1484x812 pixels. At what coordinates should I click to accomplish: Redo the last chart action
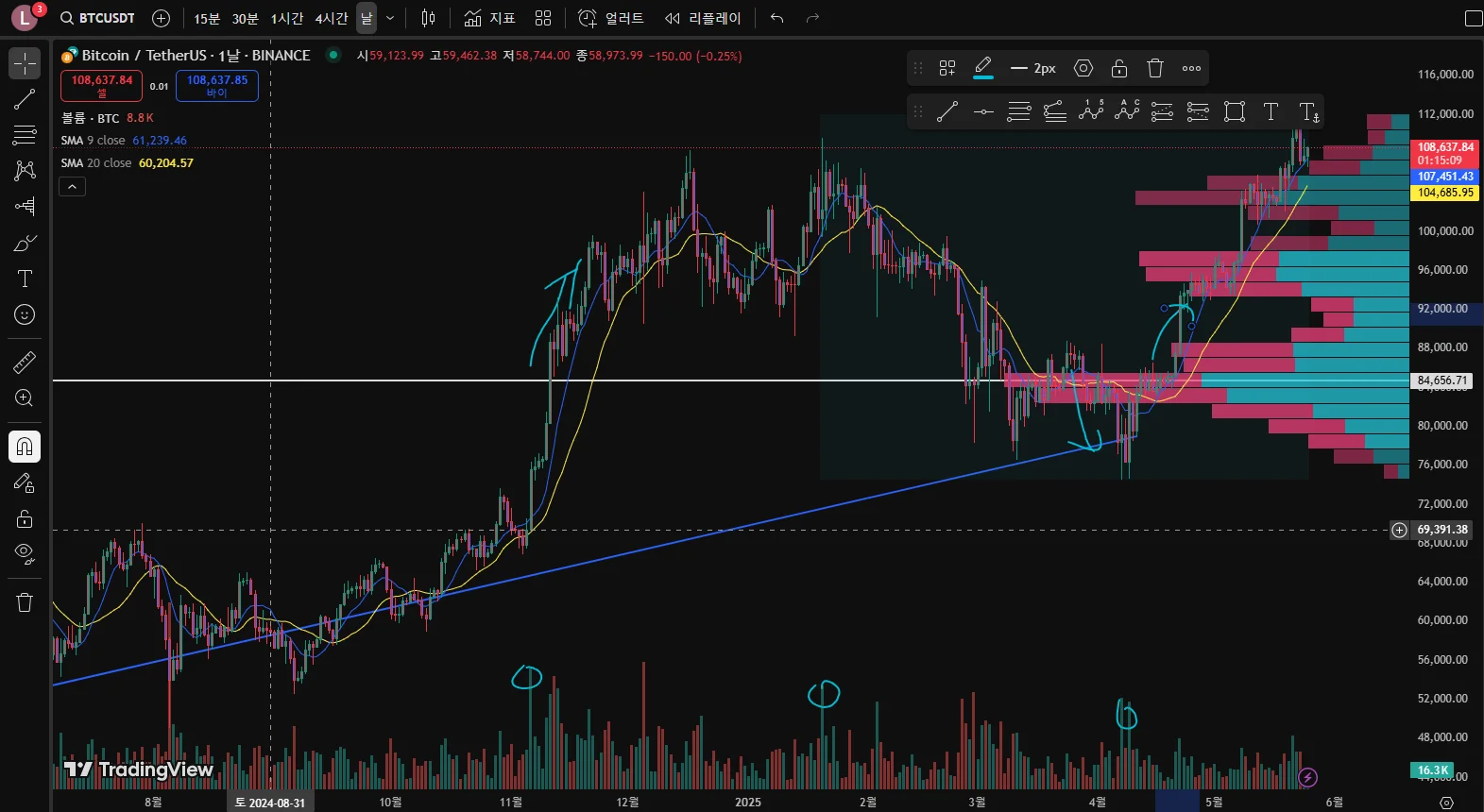point(812,18)
